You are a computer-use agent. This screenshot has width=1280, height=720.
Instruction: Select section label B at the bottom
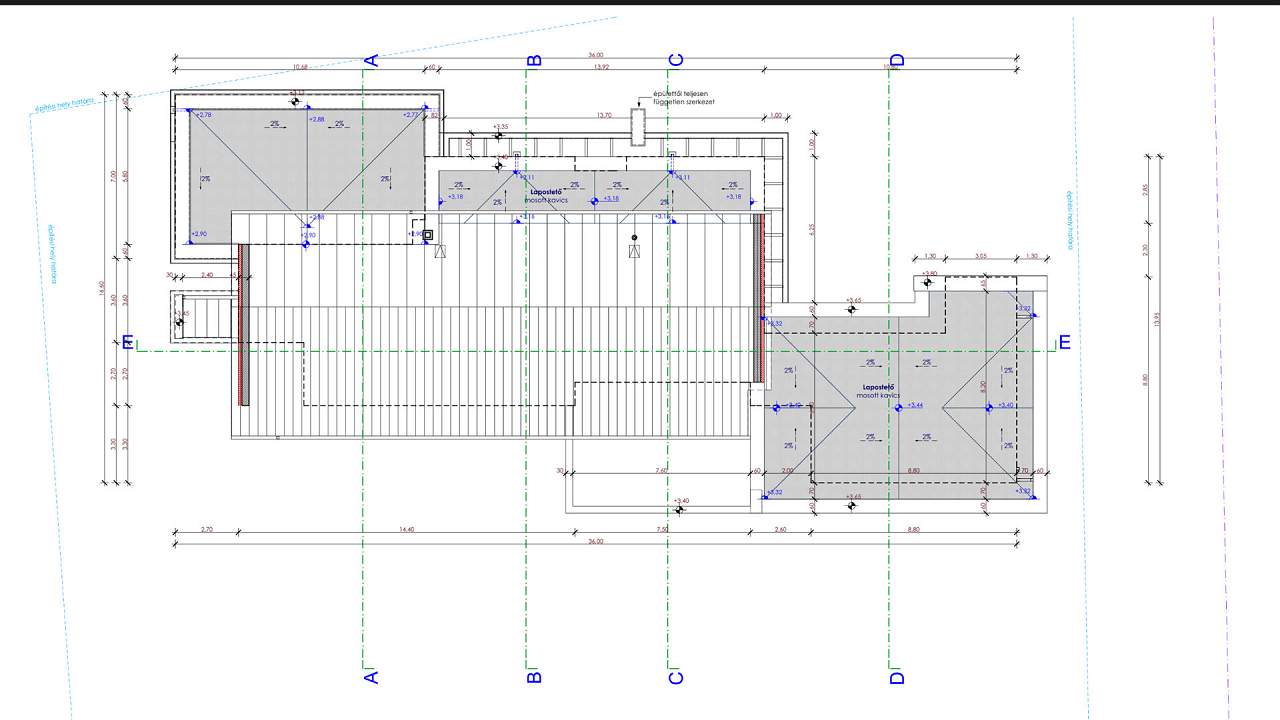coord(534,677)
